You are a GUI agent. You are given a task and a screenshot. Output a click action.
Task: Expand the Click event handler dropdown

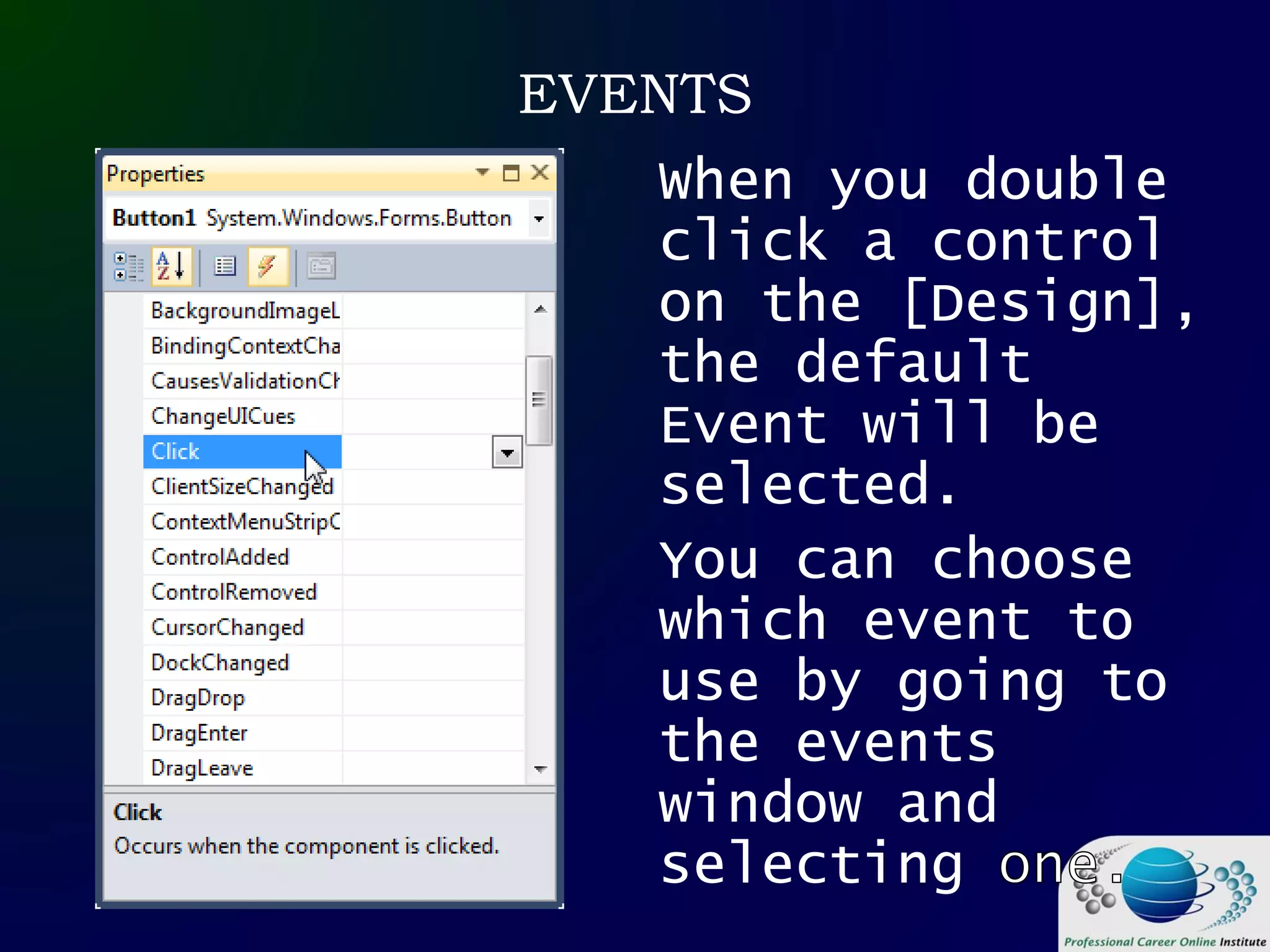[507, 452]
